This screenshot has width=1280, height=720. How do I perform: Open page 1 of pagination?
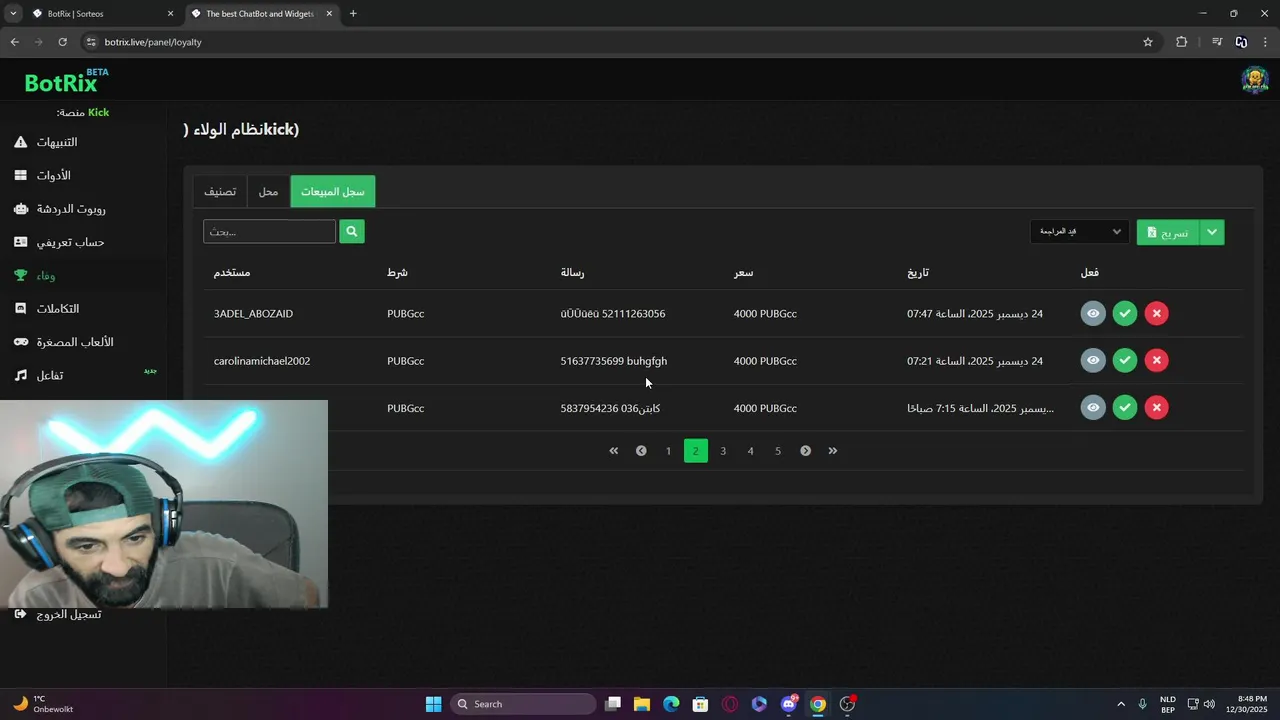coord(668,451)
